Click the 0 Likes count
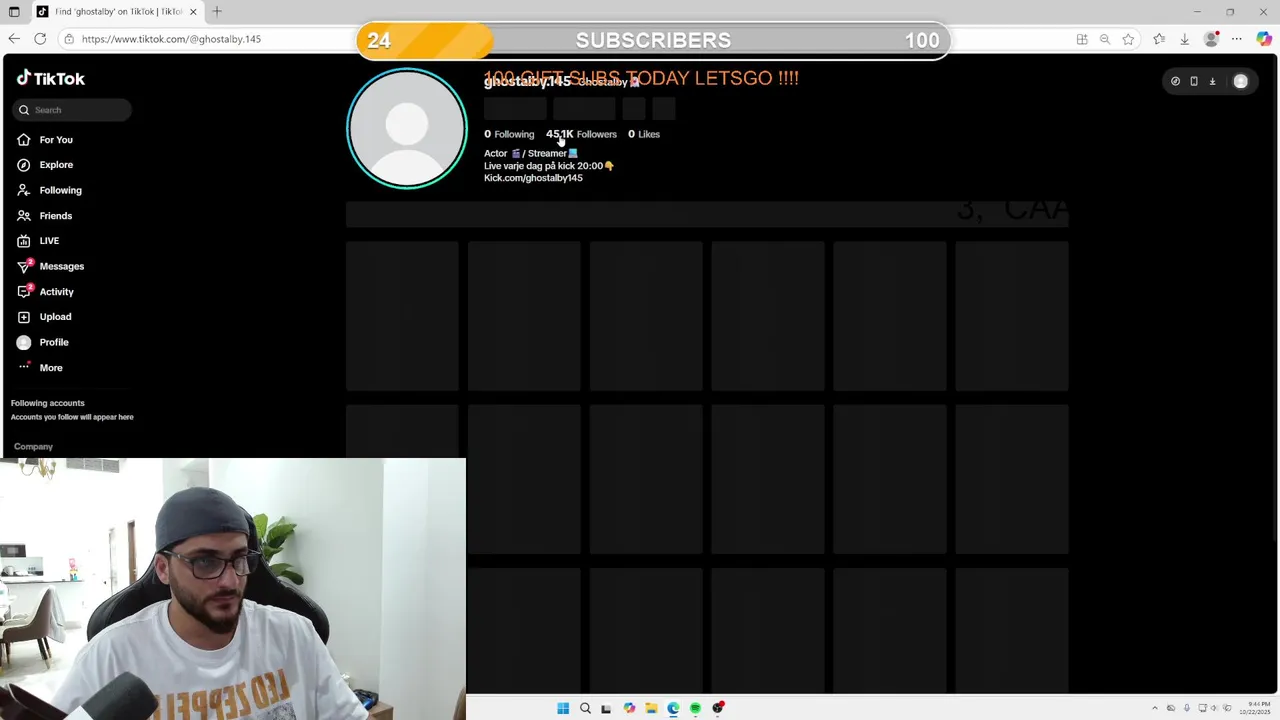 tap(644, 134)
